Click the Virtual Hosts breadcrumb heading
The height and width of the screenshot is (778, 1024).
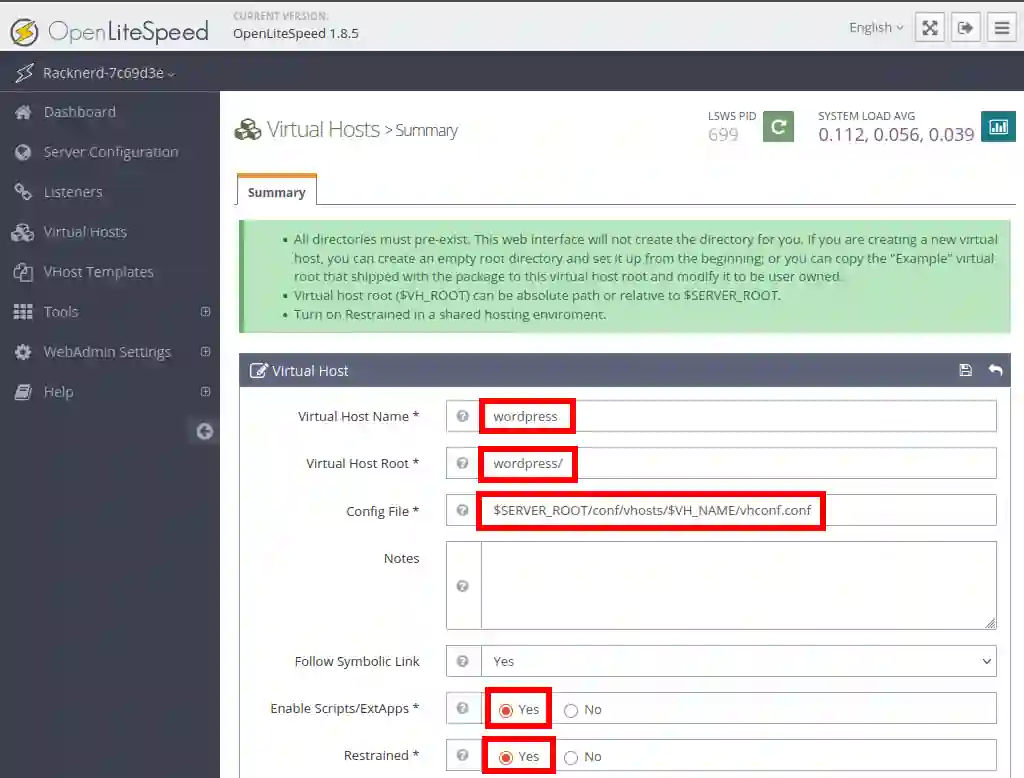(x=322, y=130)
